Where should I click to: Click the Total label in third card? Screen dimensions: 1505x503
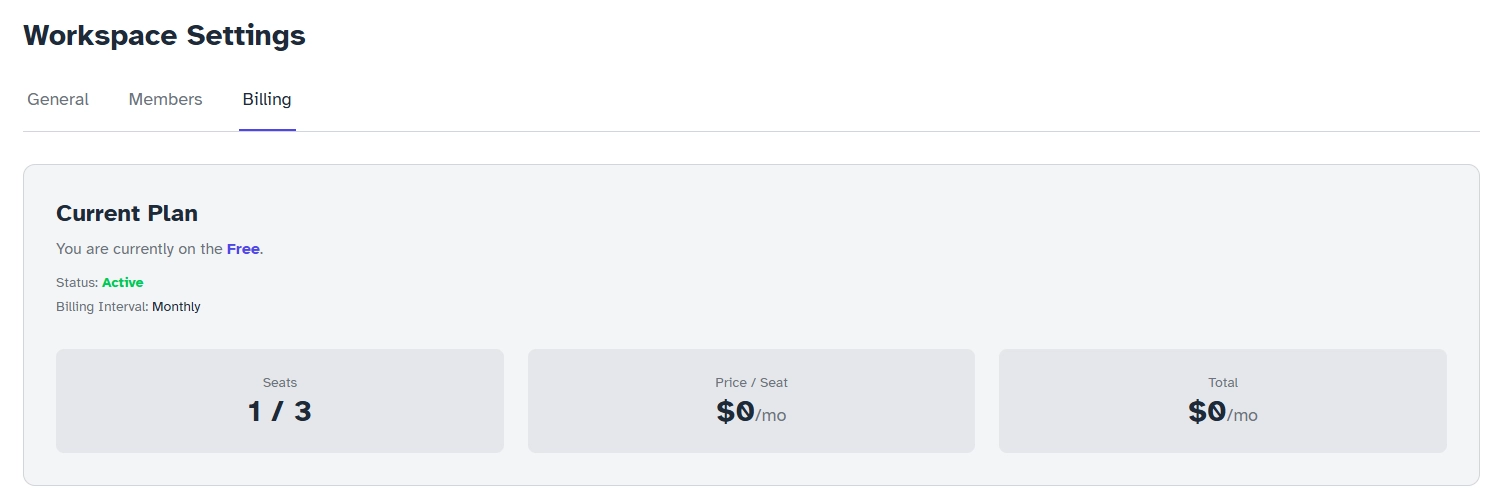pos(1223,383)
